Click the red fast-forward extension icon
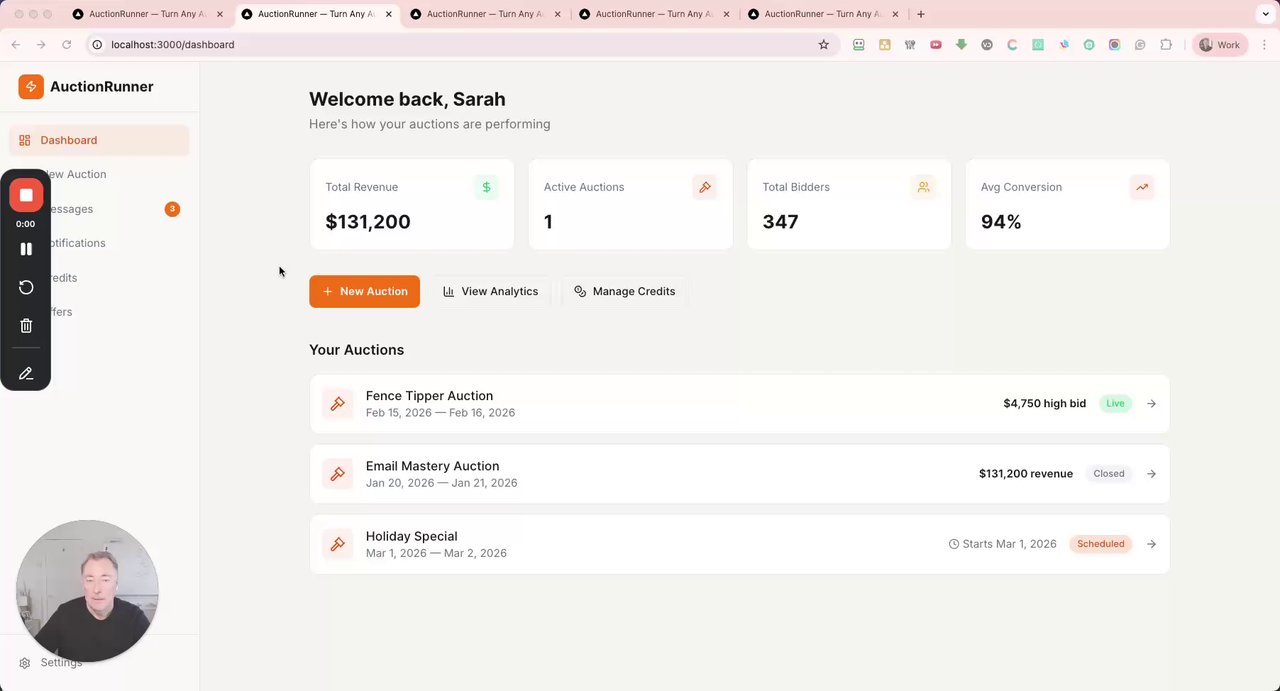Viewport: 1280px width, 691px height. click(936, 45)
